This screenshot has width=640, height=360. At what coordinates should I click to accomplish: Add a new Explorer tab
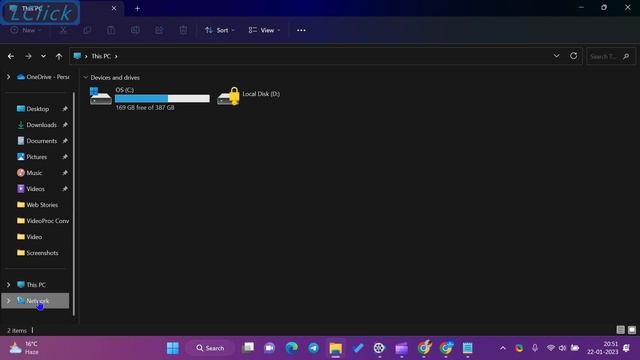click(x=137, y=8)
